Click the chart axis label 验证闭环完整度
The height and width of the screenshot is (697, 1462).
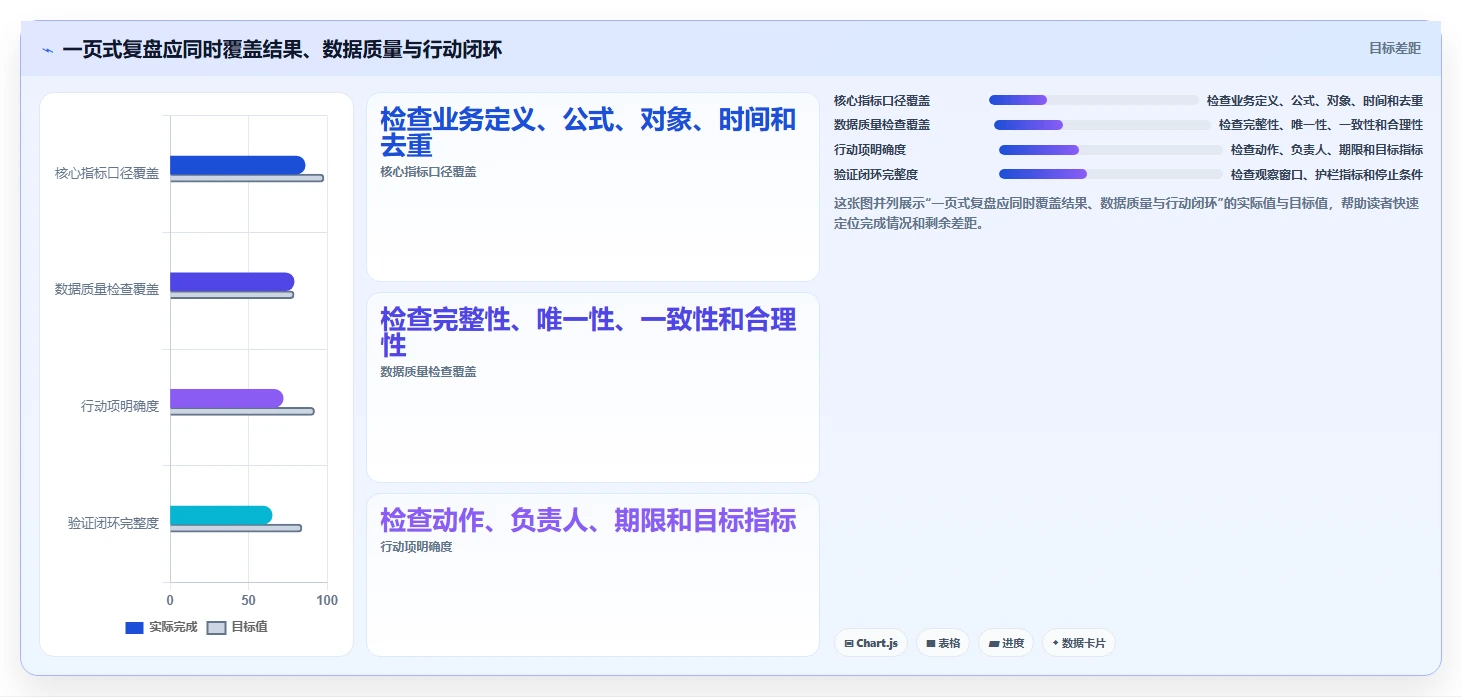click(x=113, y=523)
